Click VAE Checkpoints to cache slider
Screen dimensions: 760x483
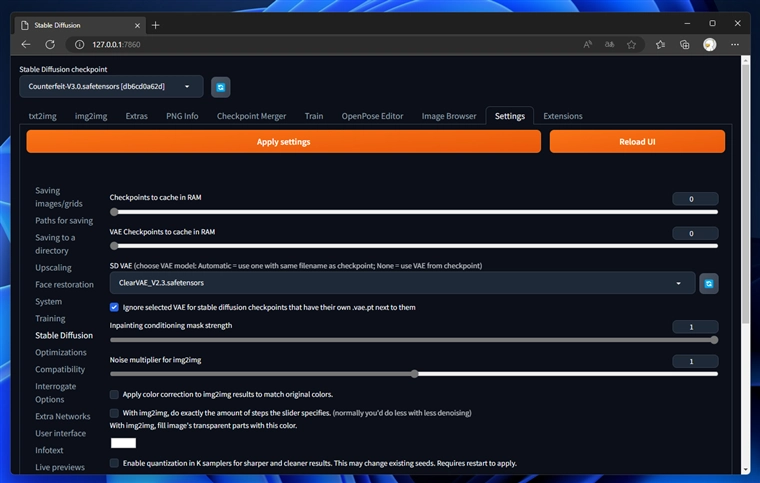(414, 246)
